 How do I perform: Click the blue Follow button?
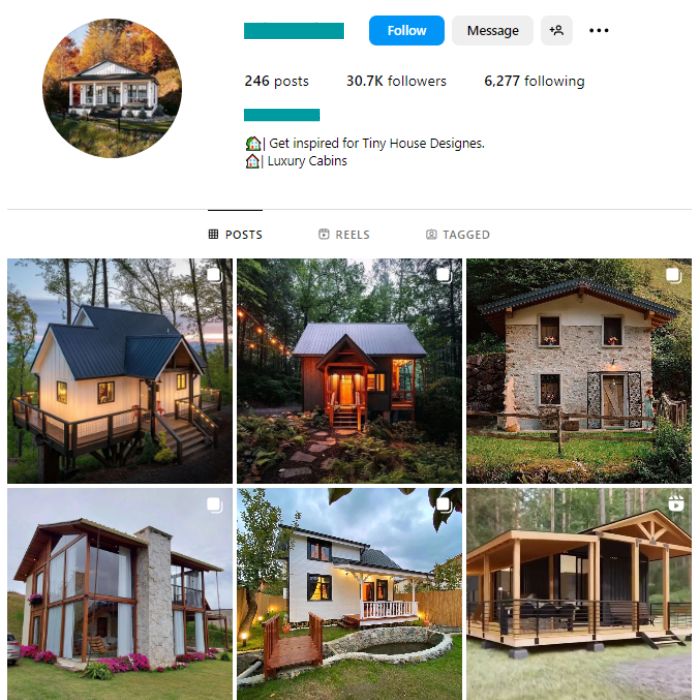(x=406, y=30)
